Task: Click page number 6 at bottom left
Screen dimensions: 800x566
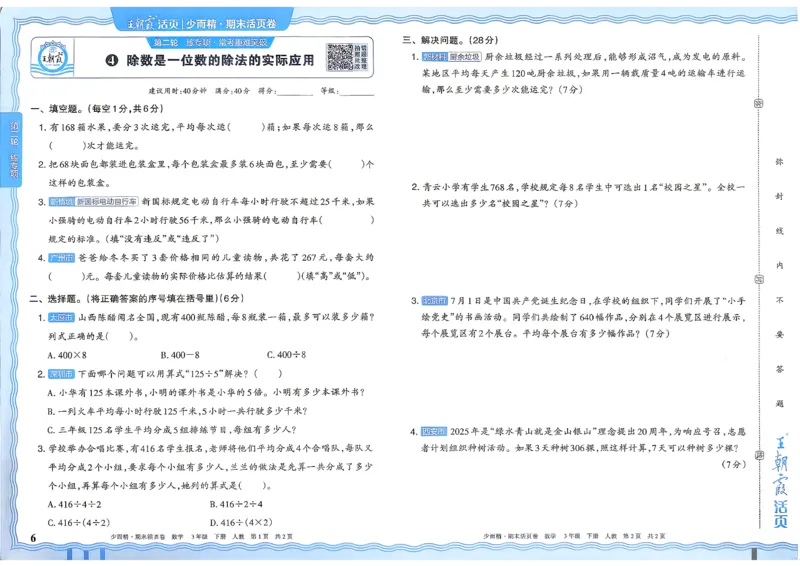Action: (34, 538)
